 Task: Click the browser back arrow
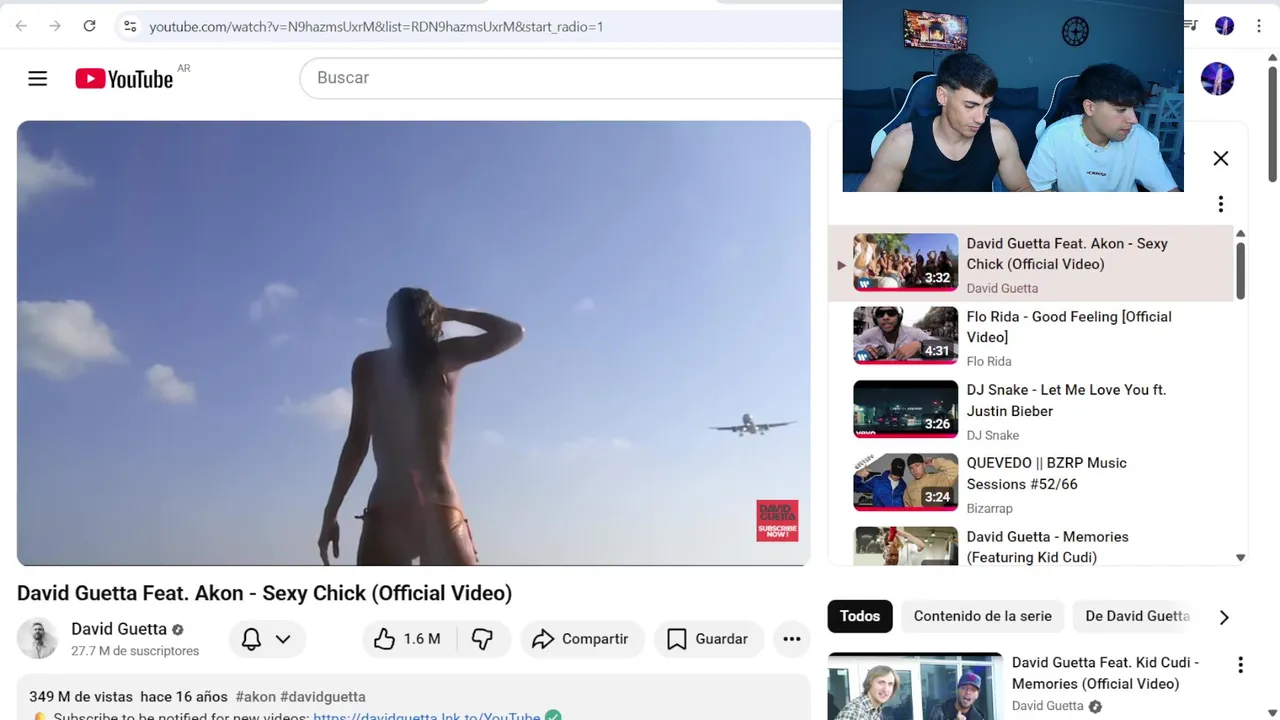pyautogui.click(x=22, y=26)
